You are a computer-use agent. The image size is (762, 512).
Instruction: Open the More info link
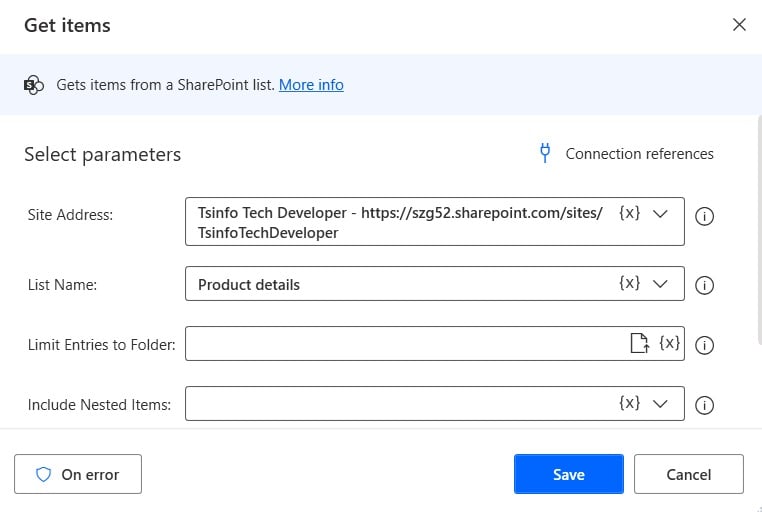(311, 85)
